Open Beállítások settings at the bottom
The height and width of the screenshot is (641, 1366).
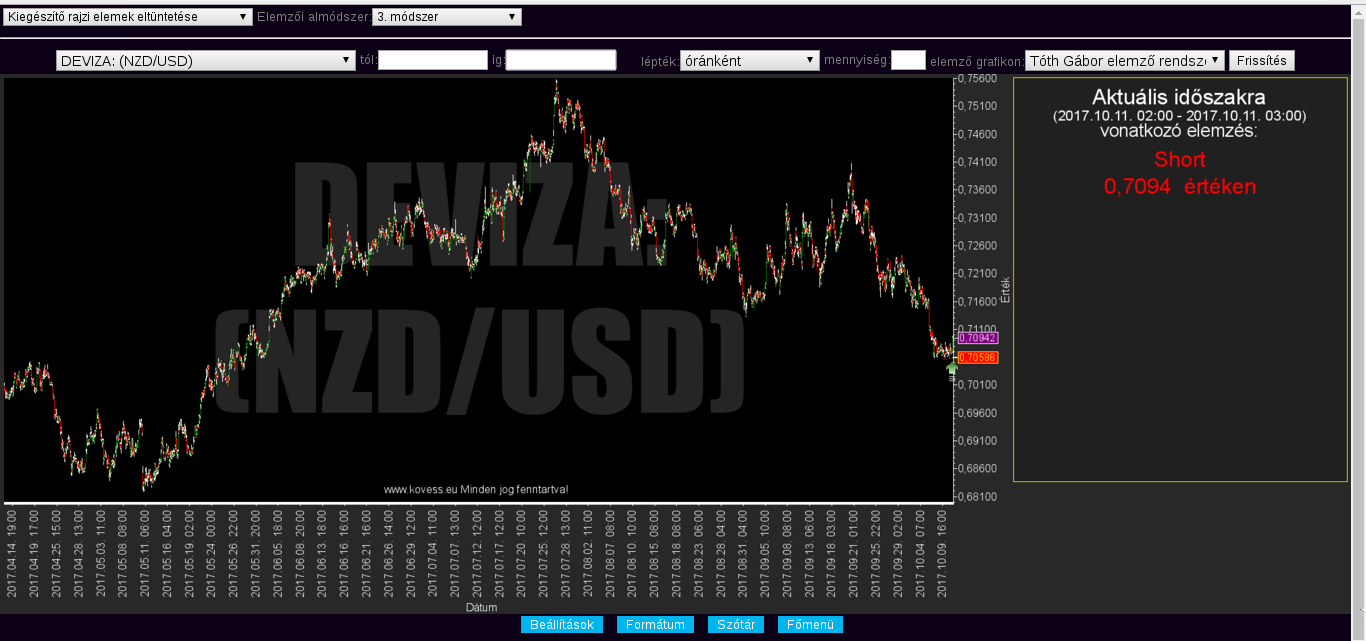click(562, 625)
